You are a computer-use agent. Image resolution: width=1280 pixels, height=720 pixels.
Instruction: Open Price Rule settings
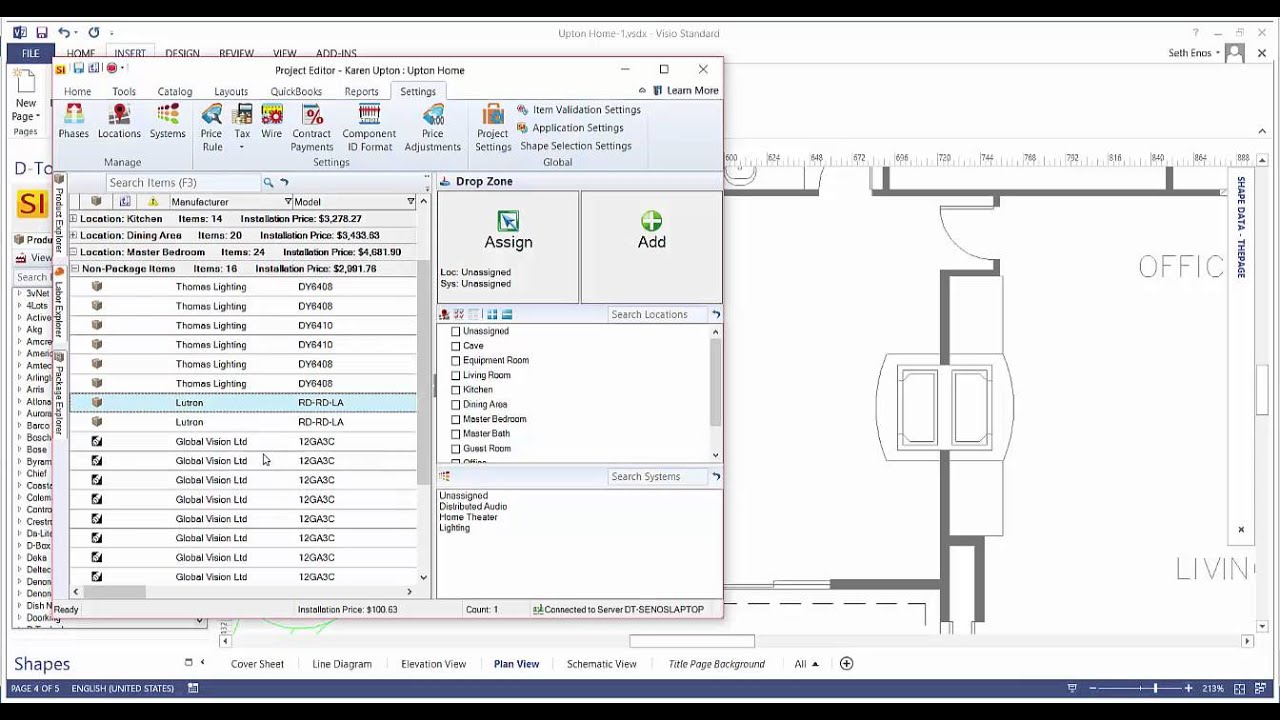coord(212,128)
